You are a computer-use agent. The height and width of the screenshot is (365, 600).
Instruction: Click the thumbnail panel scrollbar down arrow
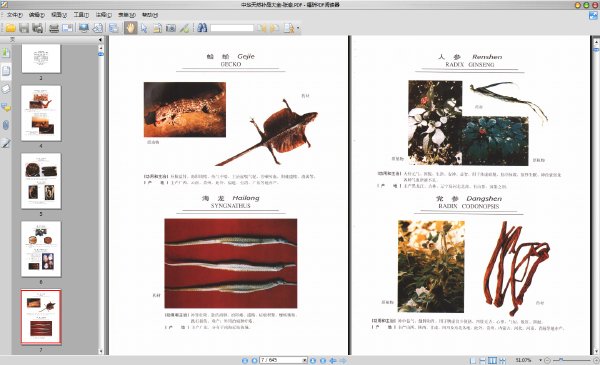coord(101,351)
